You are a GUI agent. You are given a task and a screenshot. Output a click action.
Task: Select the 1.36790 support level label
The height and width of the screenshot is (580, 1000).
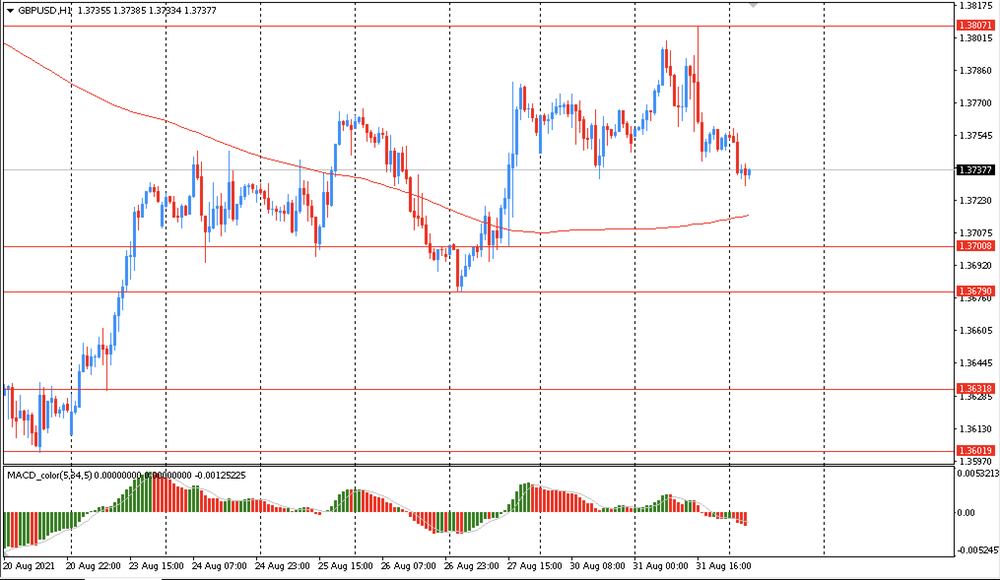[975, 292]
